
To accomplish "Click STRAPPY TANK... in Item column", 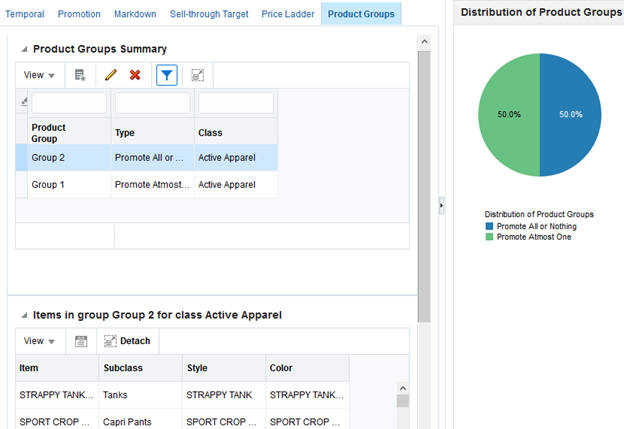I will (x=56, y=395).
